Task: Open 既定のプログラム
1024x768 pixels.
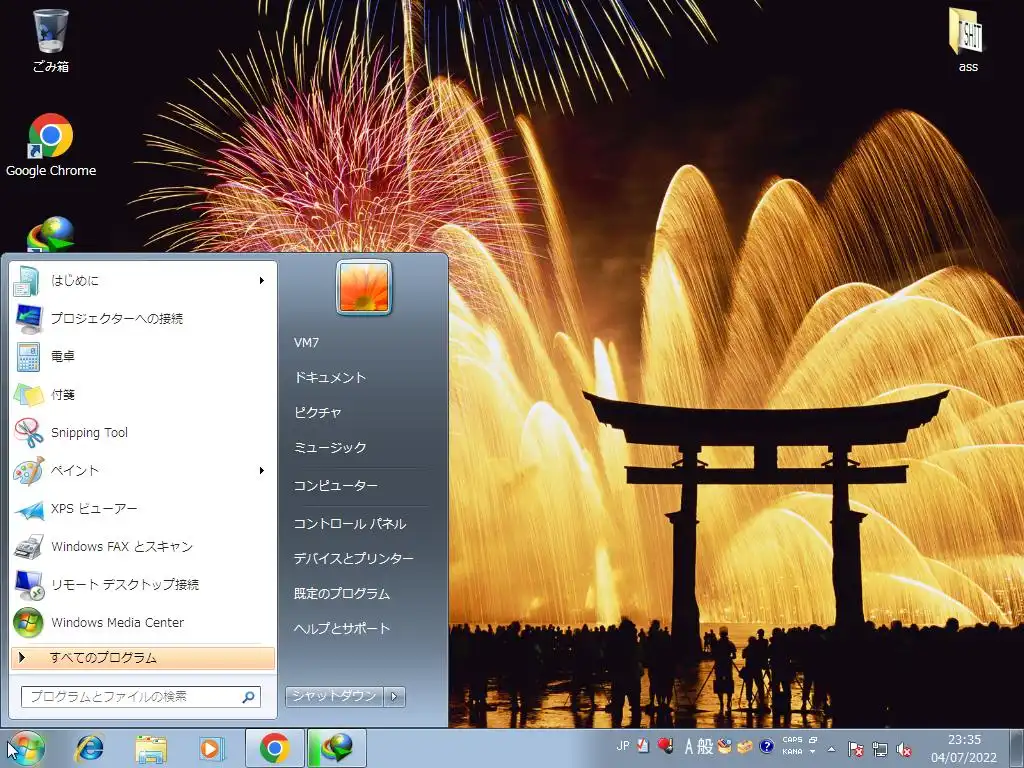Action: click(342, 594)
